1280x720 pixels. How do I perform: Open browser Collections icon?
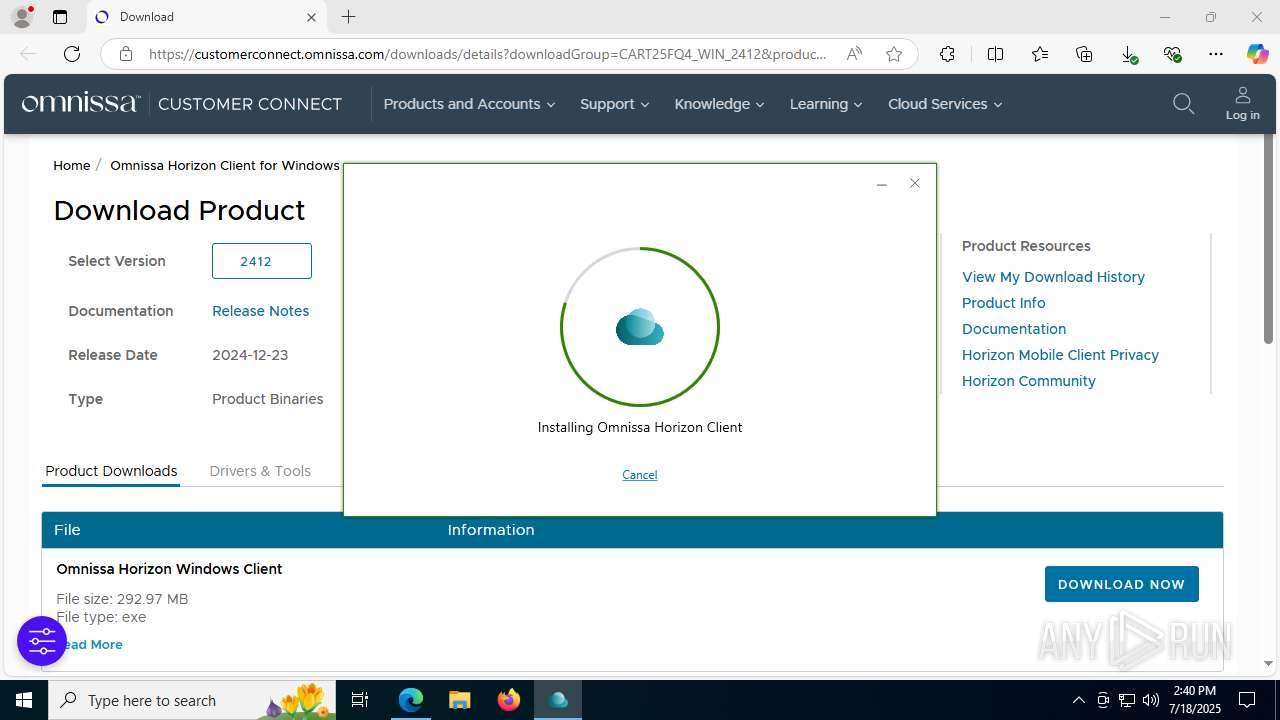tap(1084, 54)
